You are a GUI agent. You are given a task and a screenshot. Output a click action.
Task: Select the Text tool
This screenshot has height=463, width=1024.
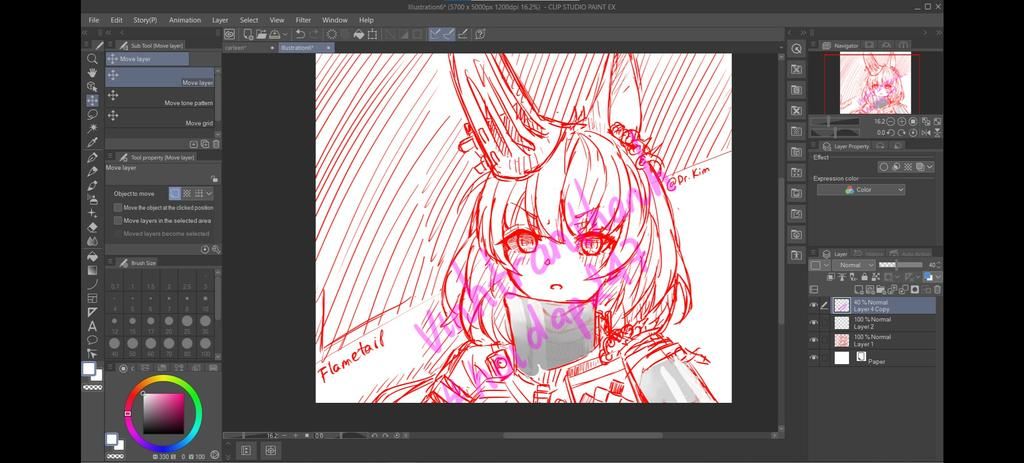click(93, 326)
